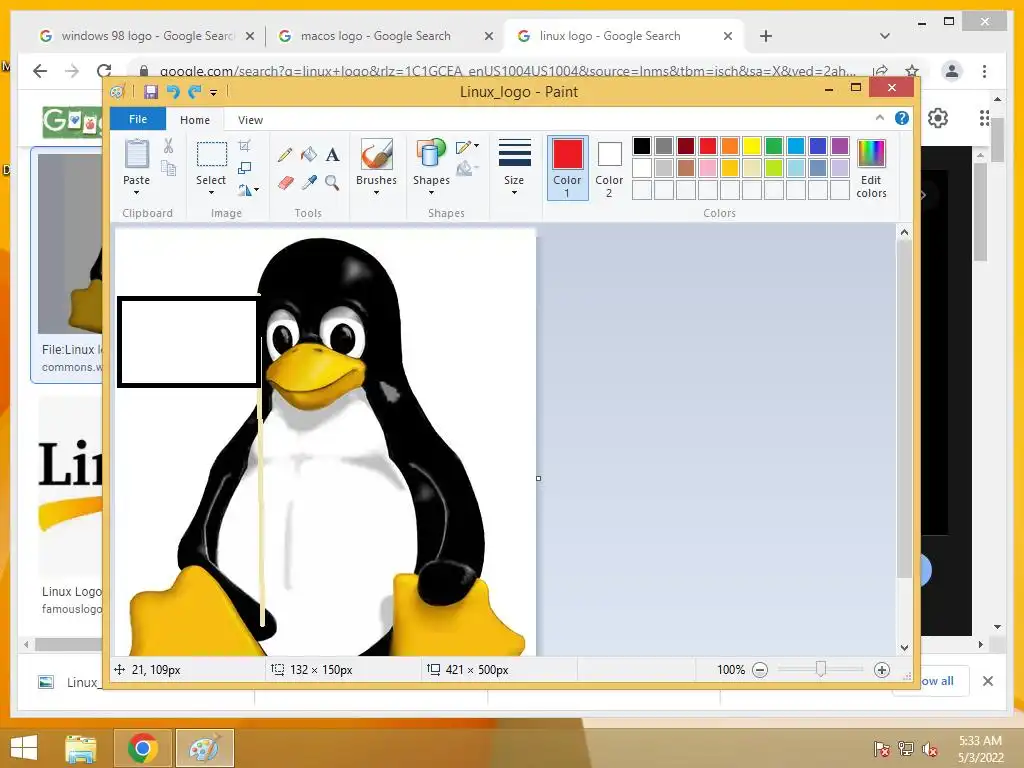Screen dimensions: 1024x768
Task: Click zoom out minus button in status bar
Action: (x=760, y=670)
